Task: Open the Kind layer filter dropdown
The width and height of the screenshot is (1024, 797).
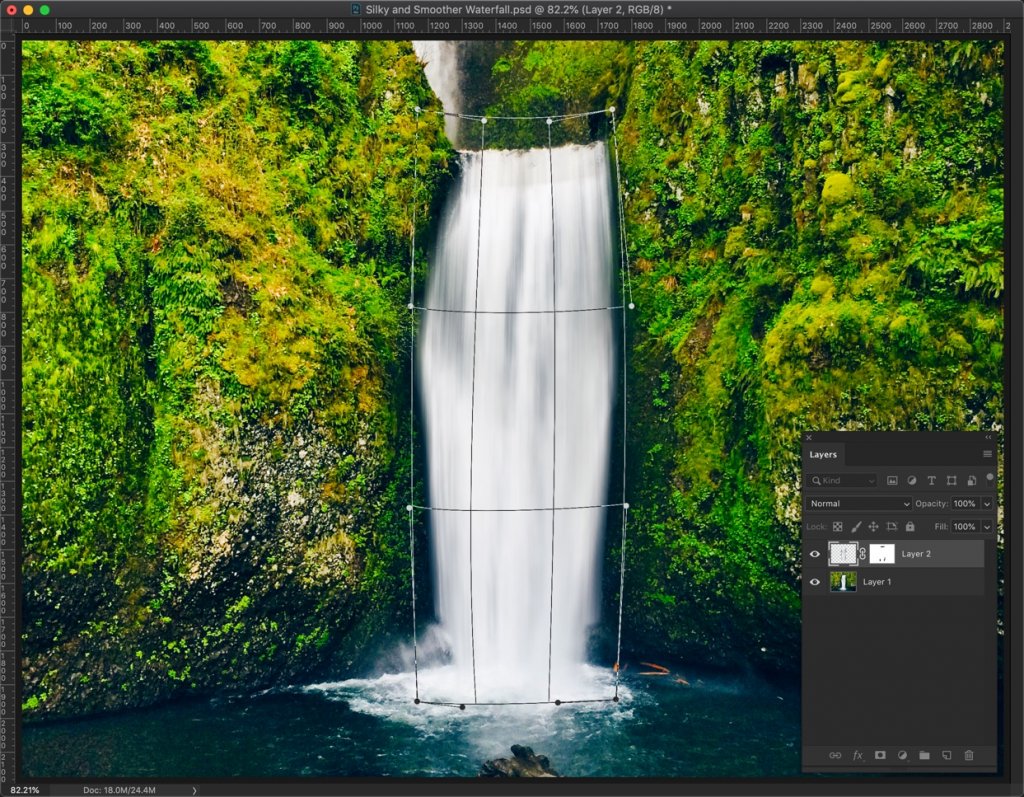Action: (843, 480)
